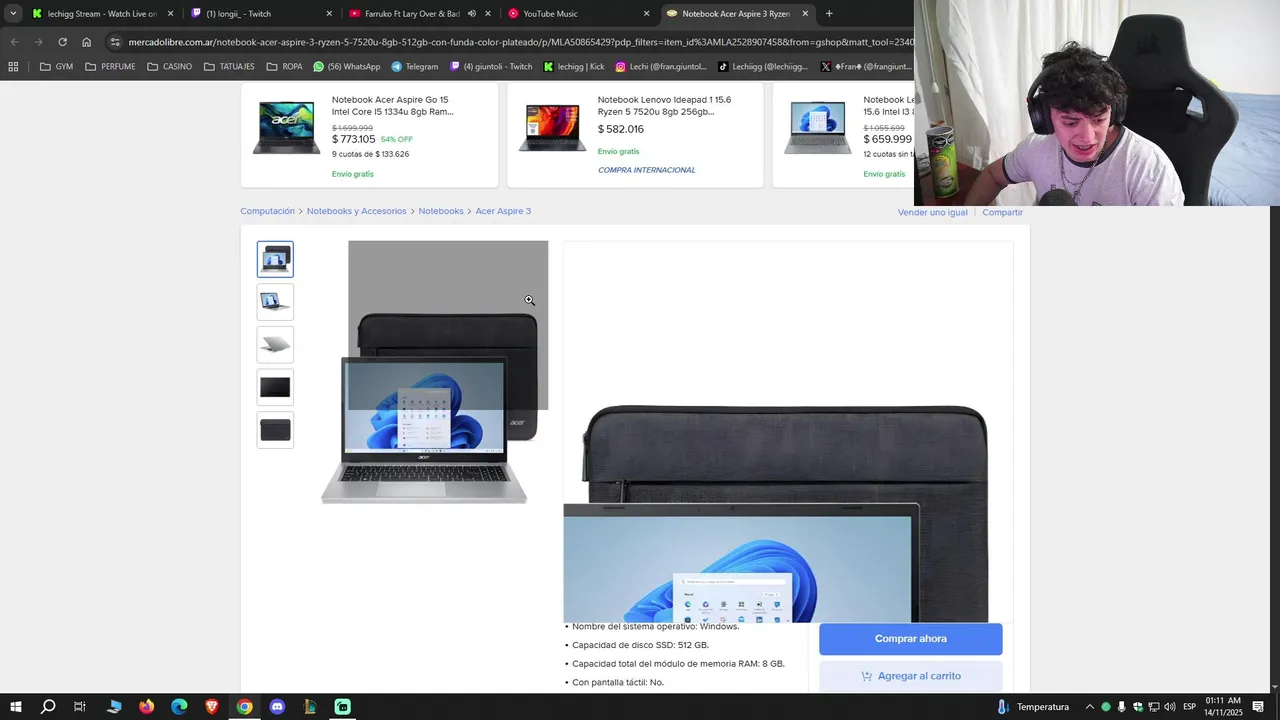The image size is (1280, 720).
Task: Open the Lechiigg TikTok bookmark
Action: [x=763, y=67]
